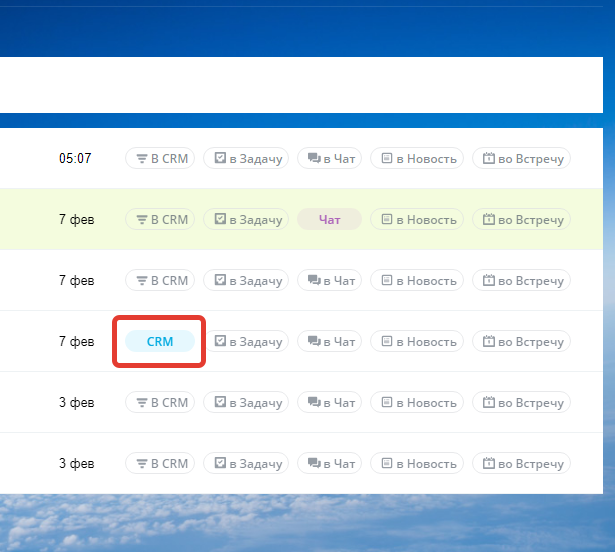Click 'В CRM' in the green highlighted row
Image resolution: width=615 pixels, height=552 pixels.
160,219
